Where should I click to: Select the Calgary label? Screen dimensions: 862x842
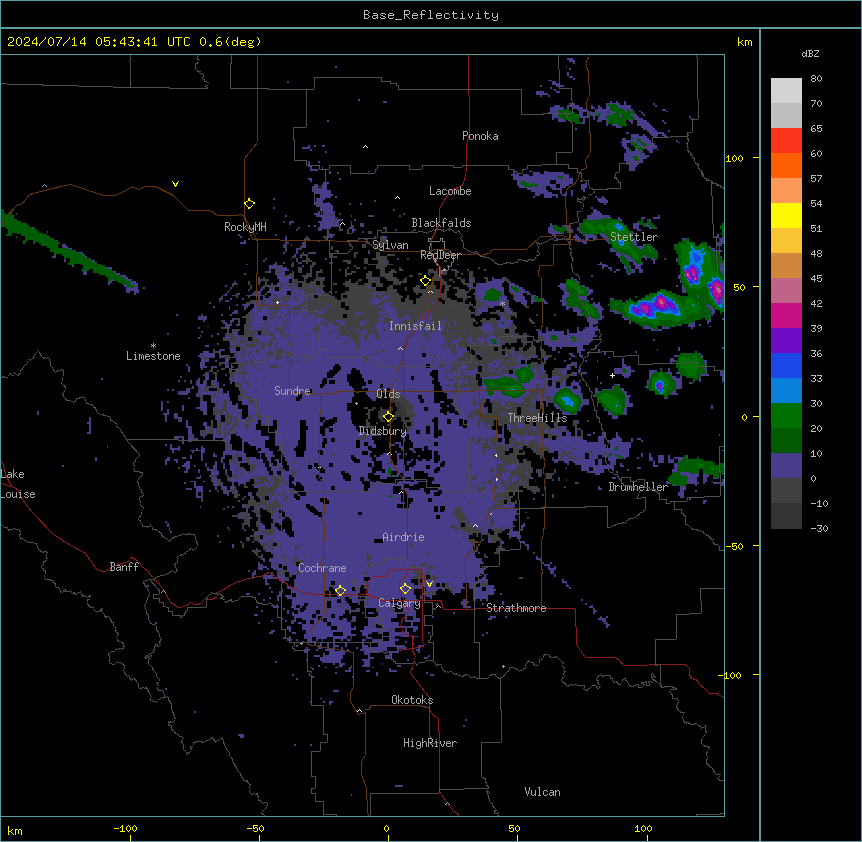399,603
